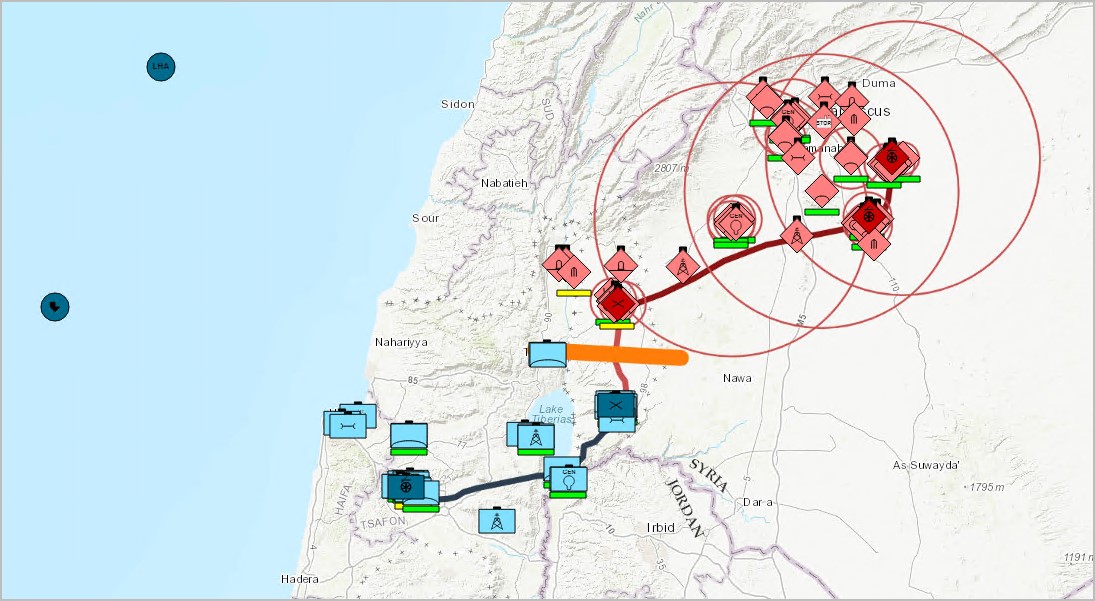
Task: Select red pillar diamond beside Damascus label
Action: click(854, 118)
